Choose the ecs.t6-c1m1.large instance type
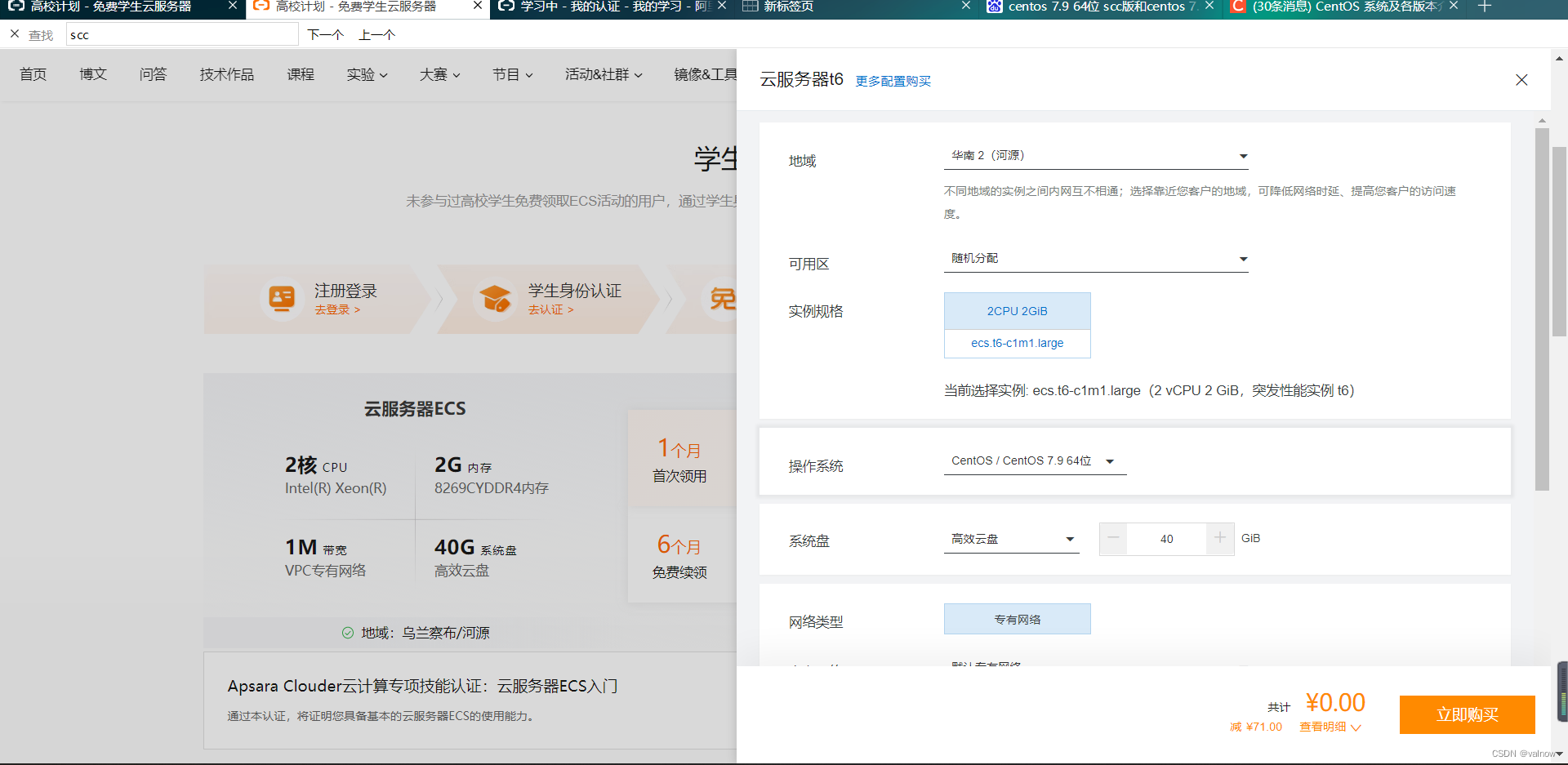 (x=1017, y=344)
